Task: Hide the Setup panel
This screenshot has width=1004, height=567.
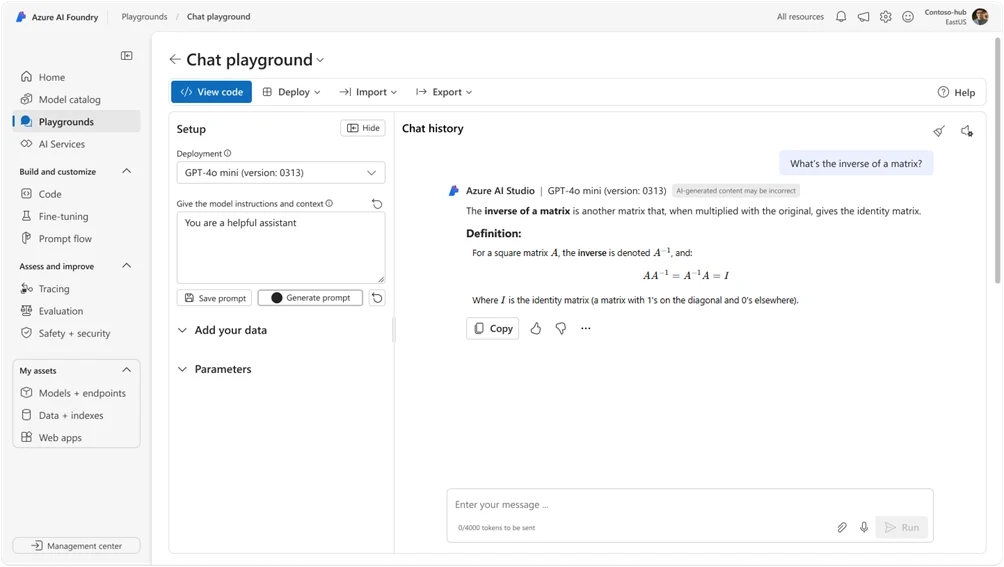Action: pos(363,128)
